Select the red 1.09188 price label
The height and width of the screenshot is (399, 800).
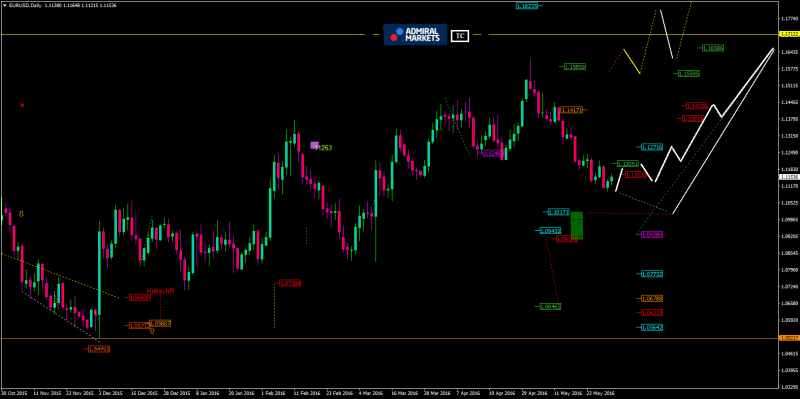pyautogui.click(x=567, y=238)
